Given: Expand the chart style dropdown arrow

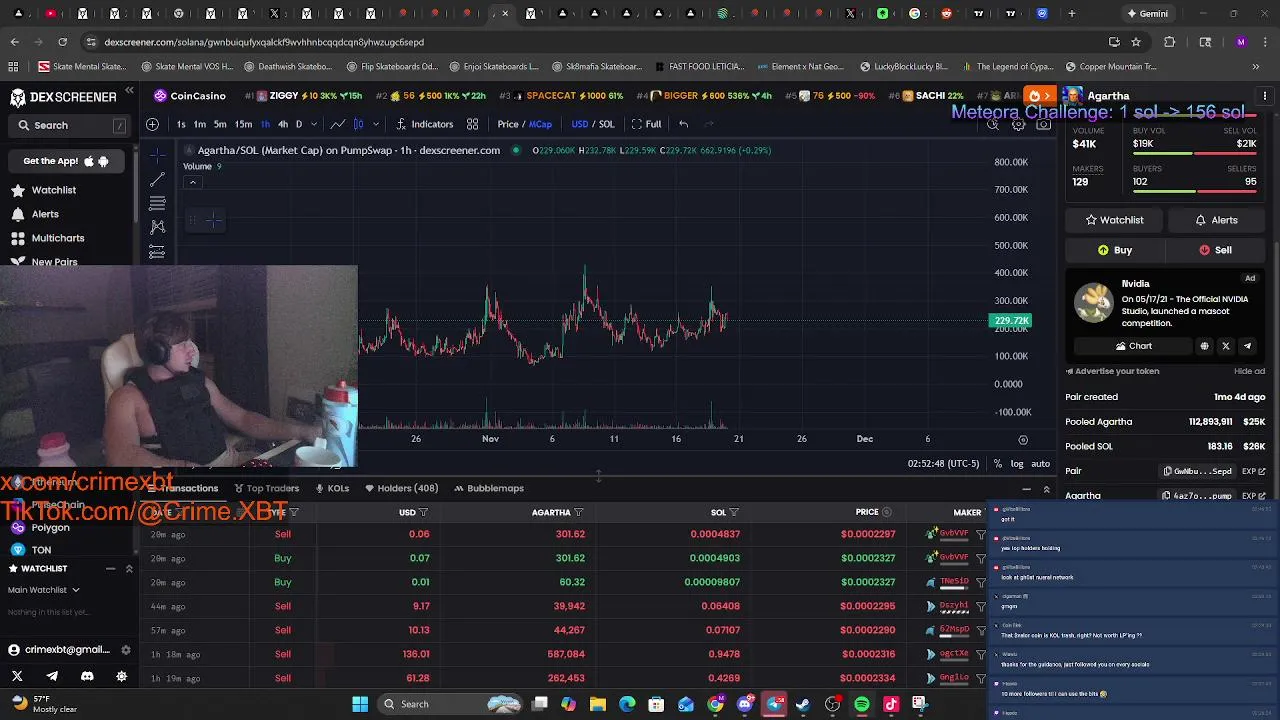Looking at the screenshot, I should click(376, 124).
